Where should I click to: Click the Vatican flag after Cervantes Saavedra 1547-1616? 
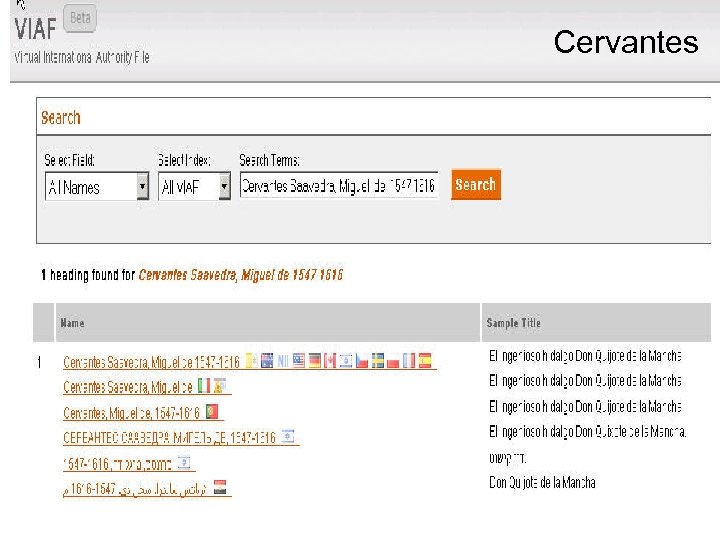pos(251,360)
